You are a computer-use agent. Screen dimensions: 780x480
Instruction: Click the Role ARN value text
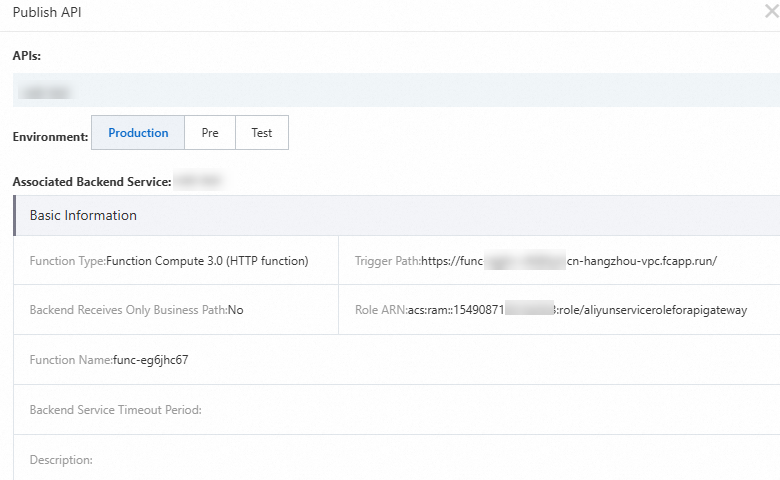577,310
